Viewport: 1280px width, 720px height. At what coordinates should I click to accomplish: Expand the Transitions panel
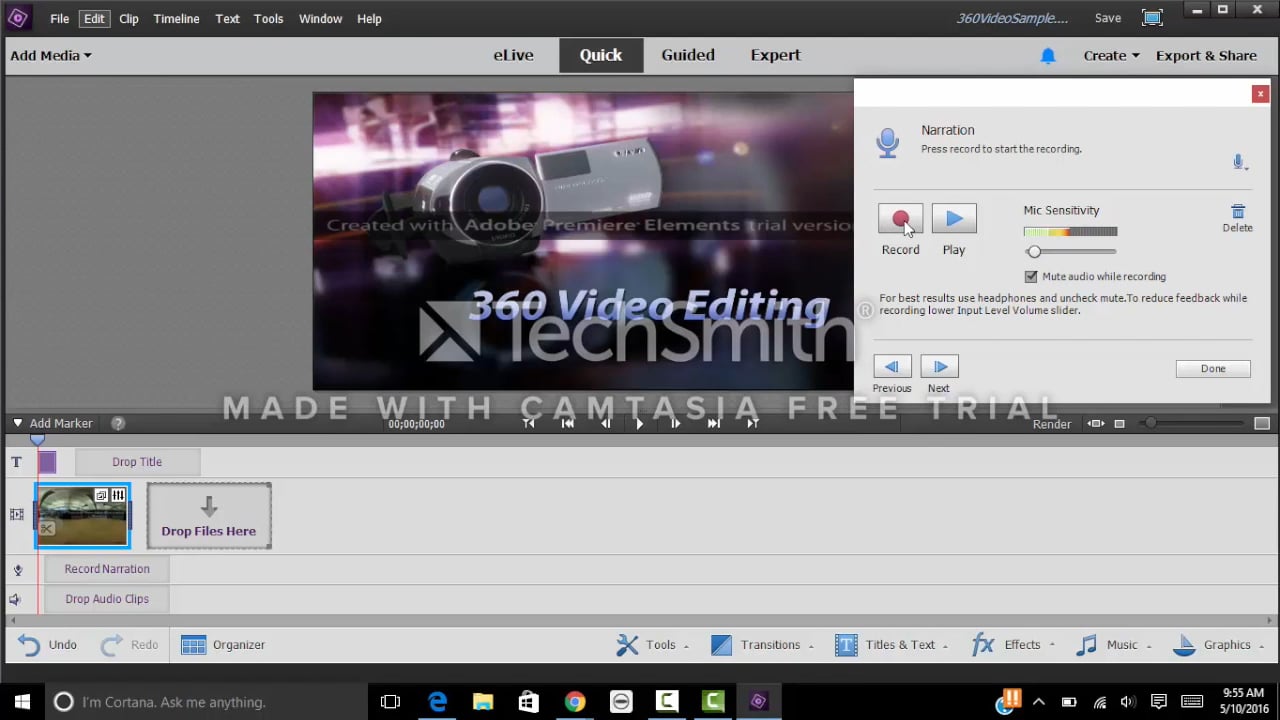762,645
